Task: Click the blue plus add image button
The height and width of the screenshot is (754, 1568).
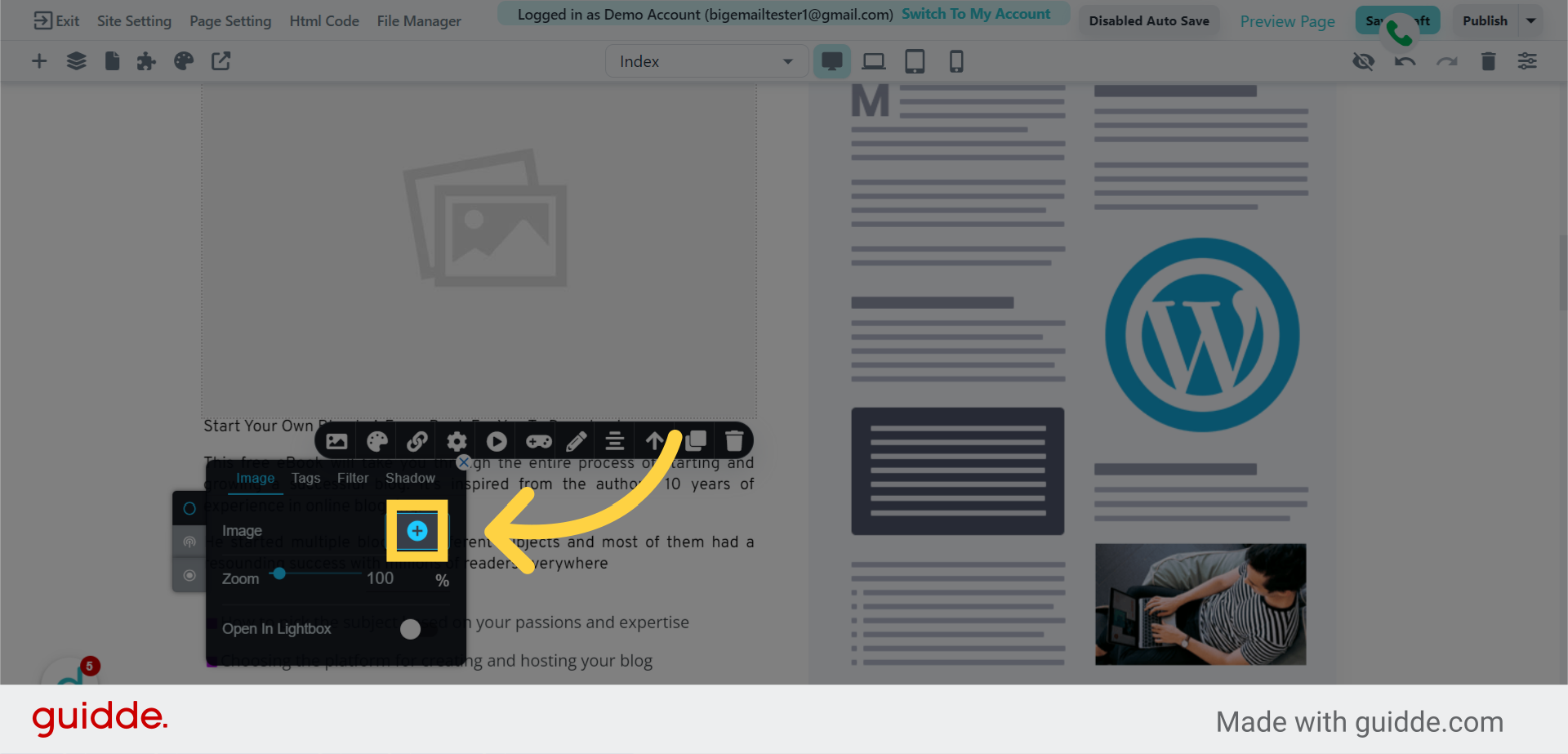Action: pyautogui.click(x=417, y=531)
